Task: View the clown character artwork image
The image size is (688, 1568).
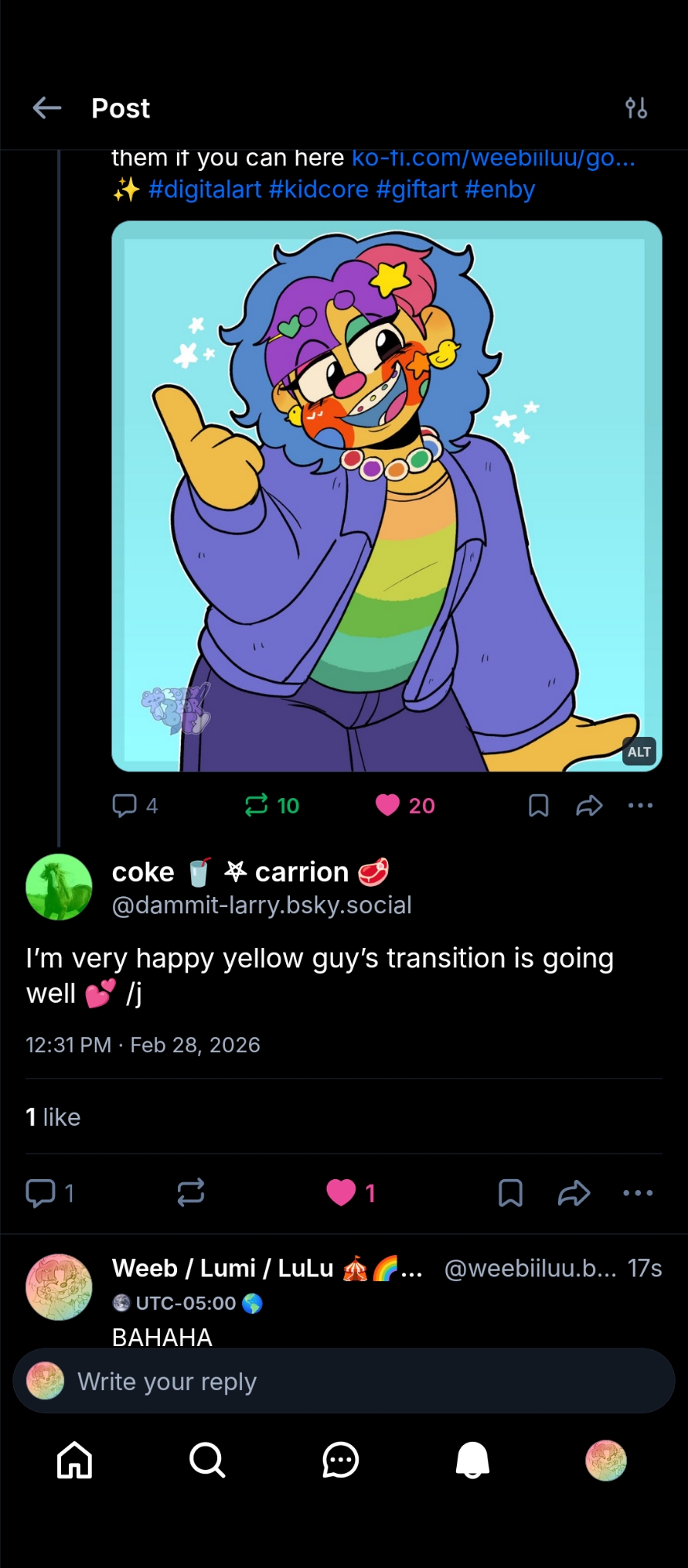Action: click(386, 495)
